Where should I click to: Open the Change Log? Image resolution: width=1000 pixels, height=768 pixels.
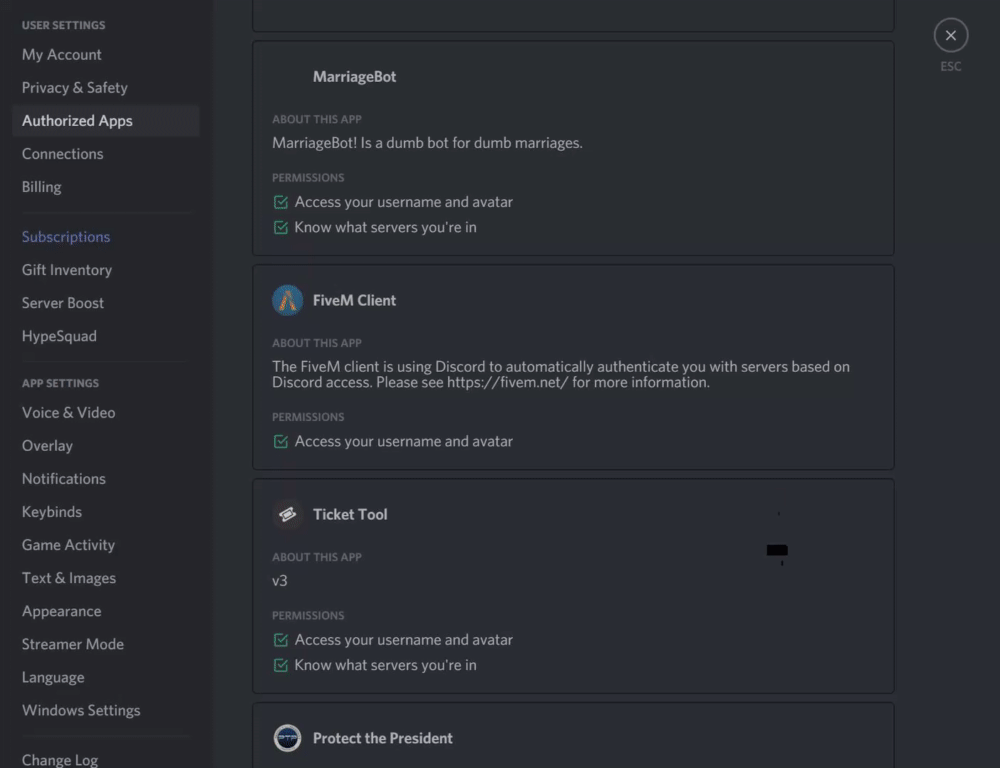[x=60, y=760]
